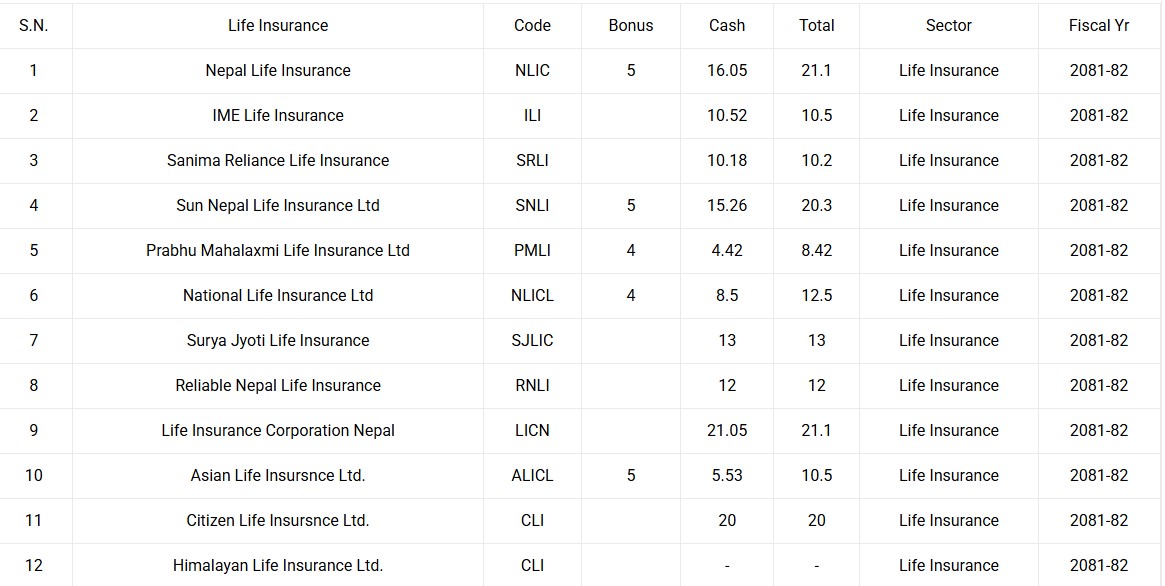Open Himalayan Life Insurance Ltd. entry
The image size is (1165, 586).
point(278,565)
